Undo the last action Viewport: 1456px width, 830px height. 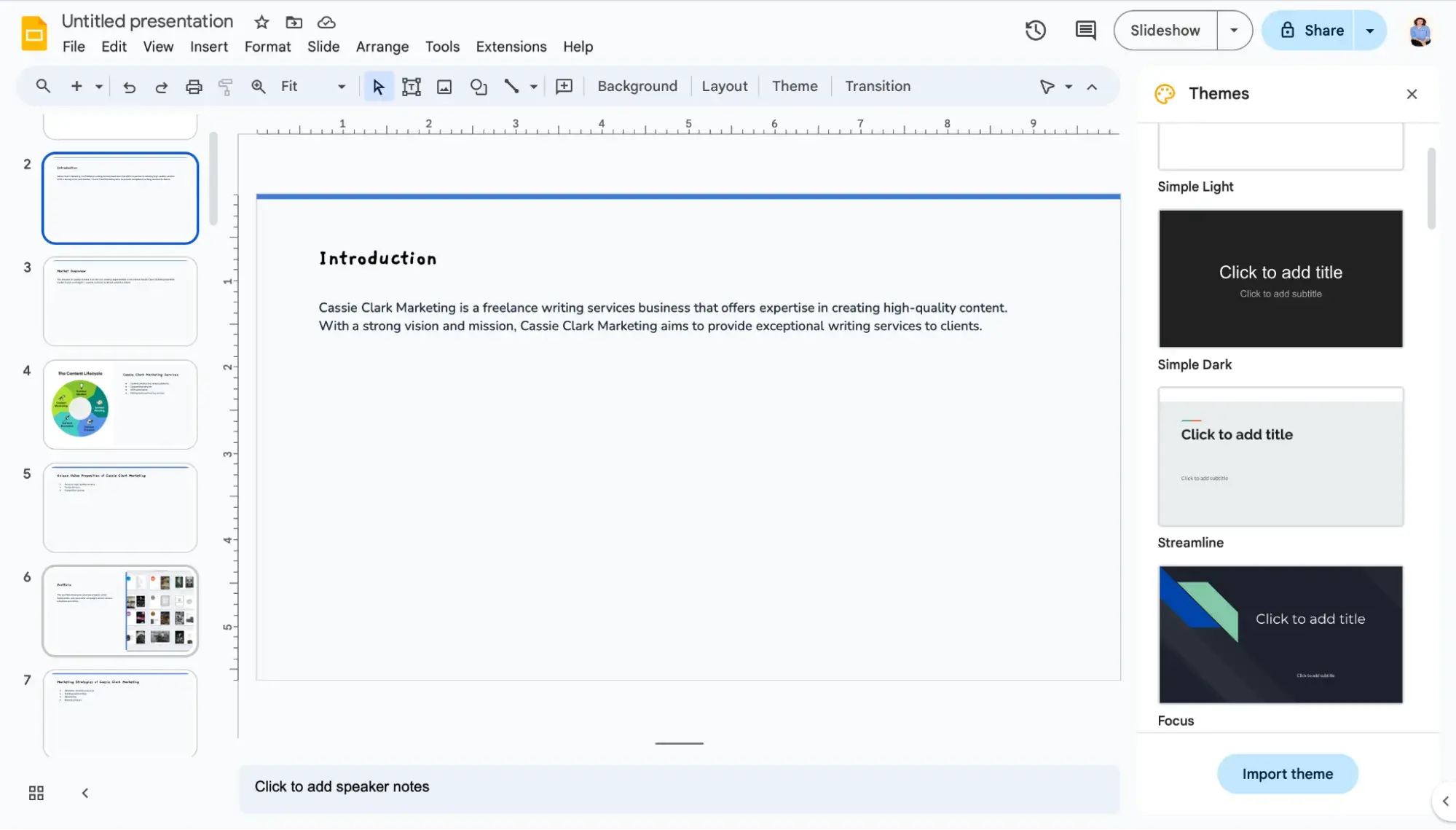click(x=129, y=86)
